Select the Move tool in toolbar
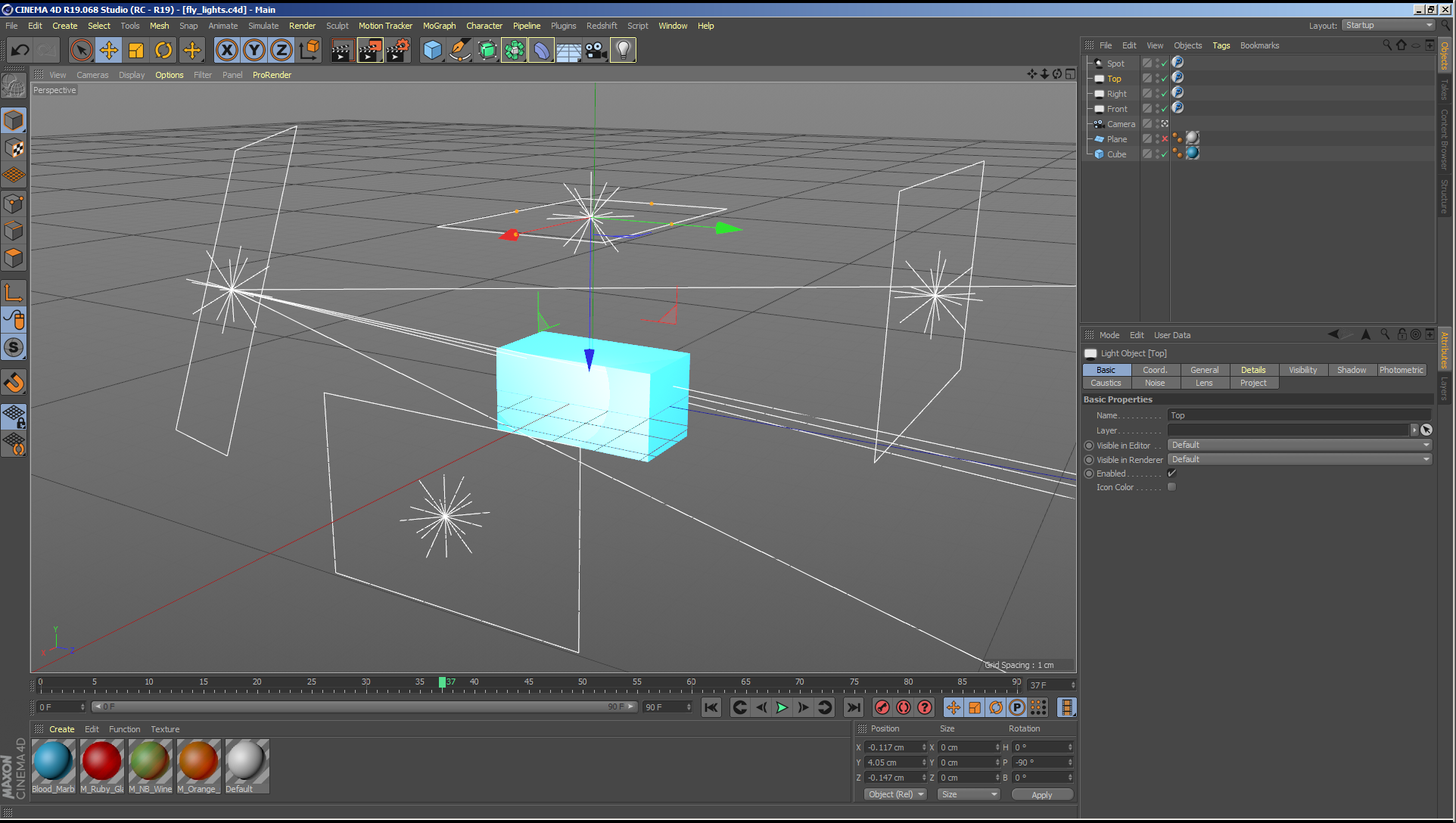Viewport: 1456px width, 823px height. point(109,51)
